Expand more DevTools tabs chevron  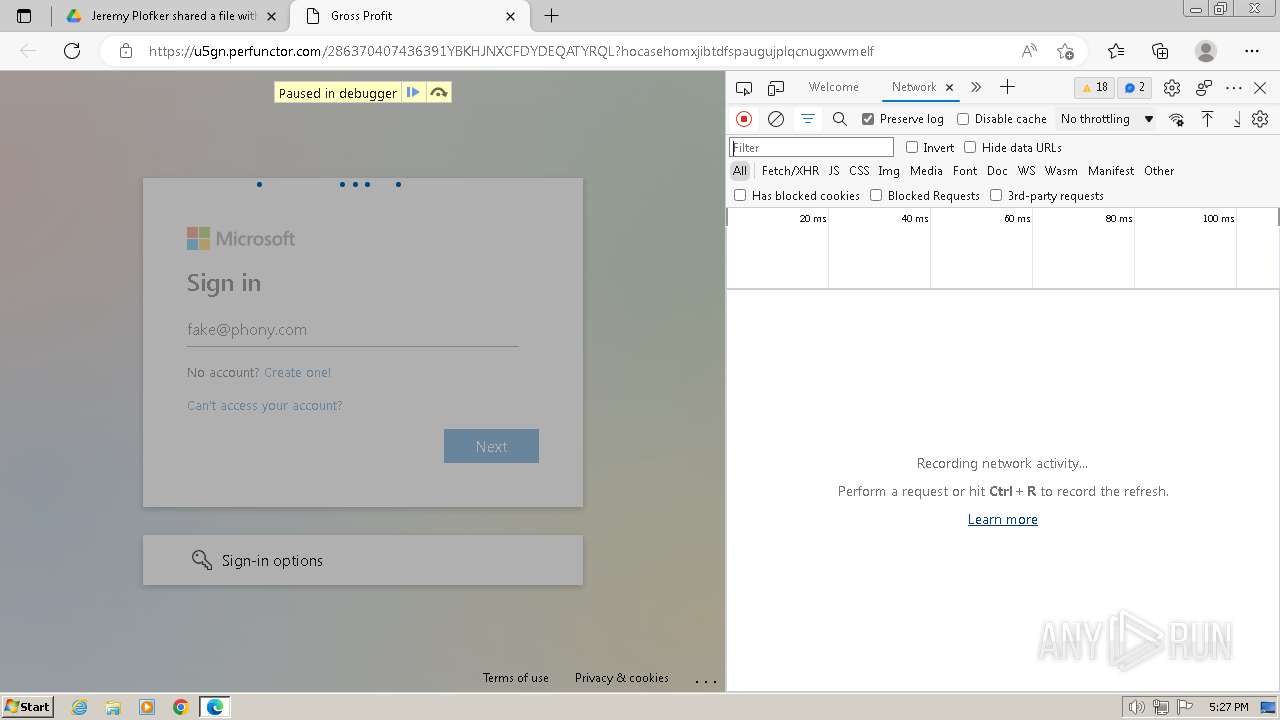[x=976, y=87]
